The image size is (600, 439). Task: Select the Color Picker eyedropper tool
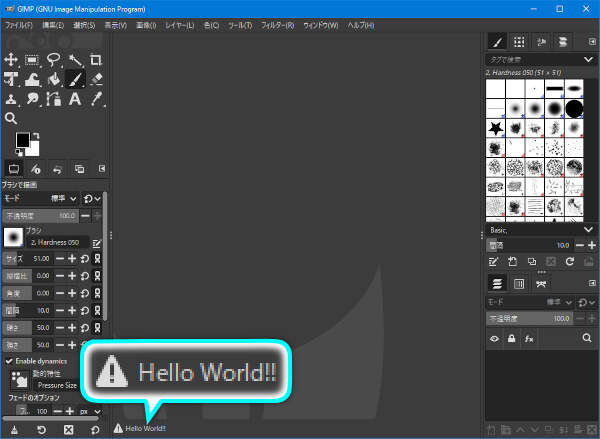tap(96, 100)
